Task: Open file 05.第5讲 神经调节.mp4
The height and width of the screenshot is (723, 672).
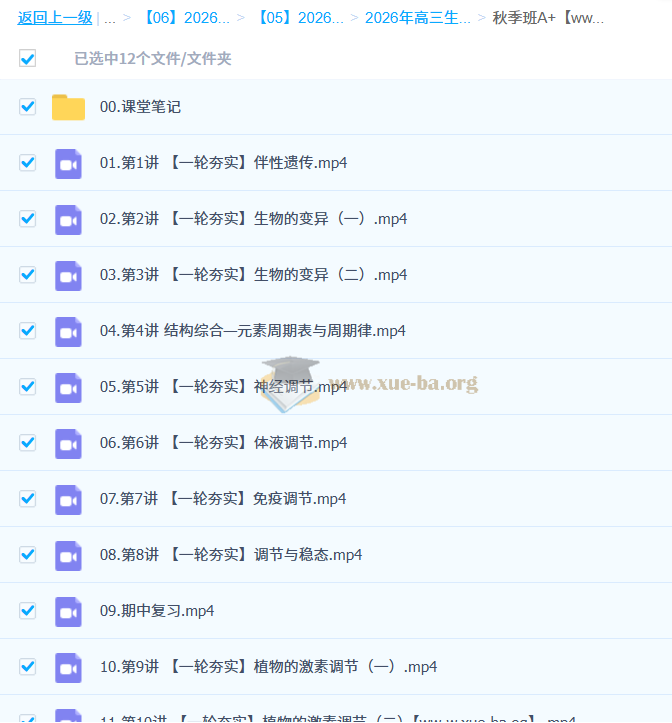Action: tap(223, 387)
